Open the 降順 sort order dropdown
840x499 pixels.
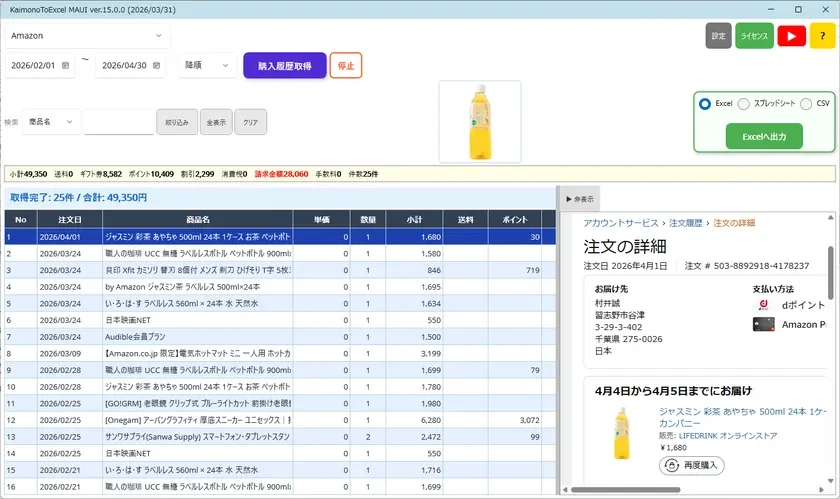pyautogui.click(x=207, y=65)
